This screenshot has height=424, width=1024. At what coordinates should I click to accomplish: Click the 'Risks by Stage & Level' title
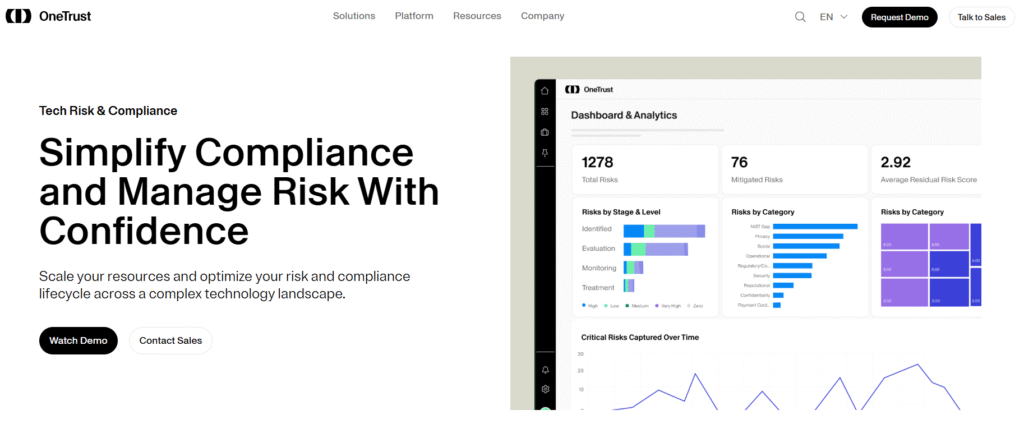point(621,212)
